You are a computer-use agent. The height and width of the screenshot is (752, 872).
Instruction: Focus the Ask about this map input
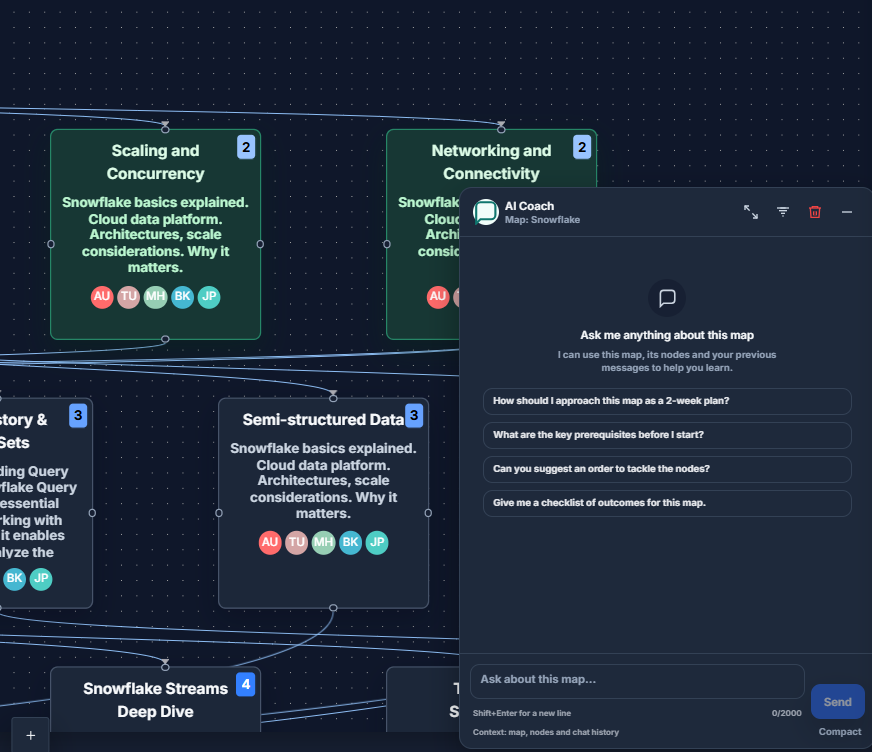pos(637,681)
